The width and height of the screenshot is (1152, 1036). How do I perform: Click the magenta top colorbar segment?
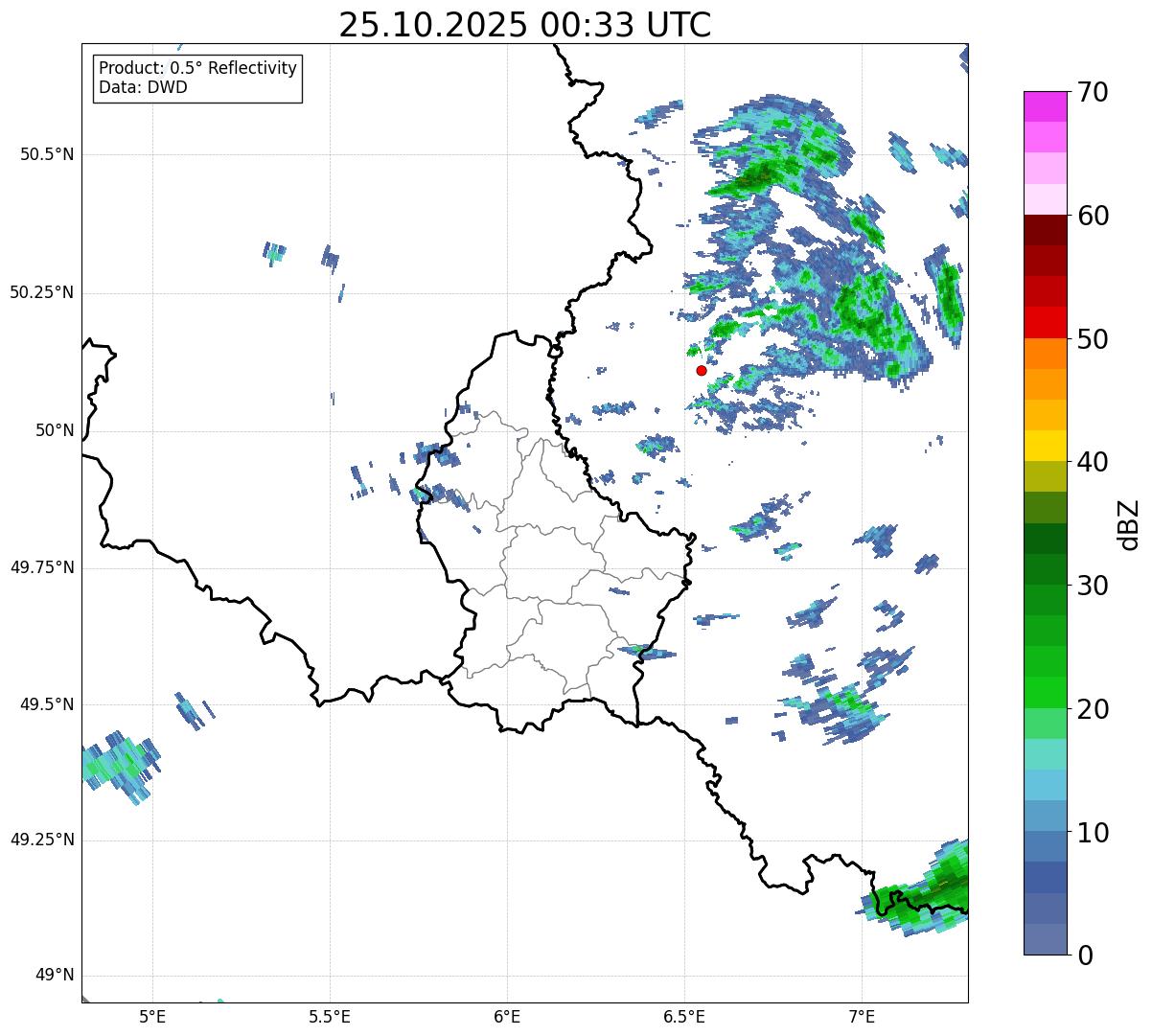(1045, 106)
